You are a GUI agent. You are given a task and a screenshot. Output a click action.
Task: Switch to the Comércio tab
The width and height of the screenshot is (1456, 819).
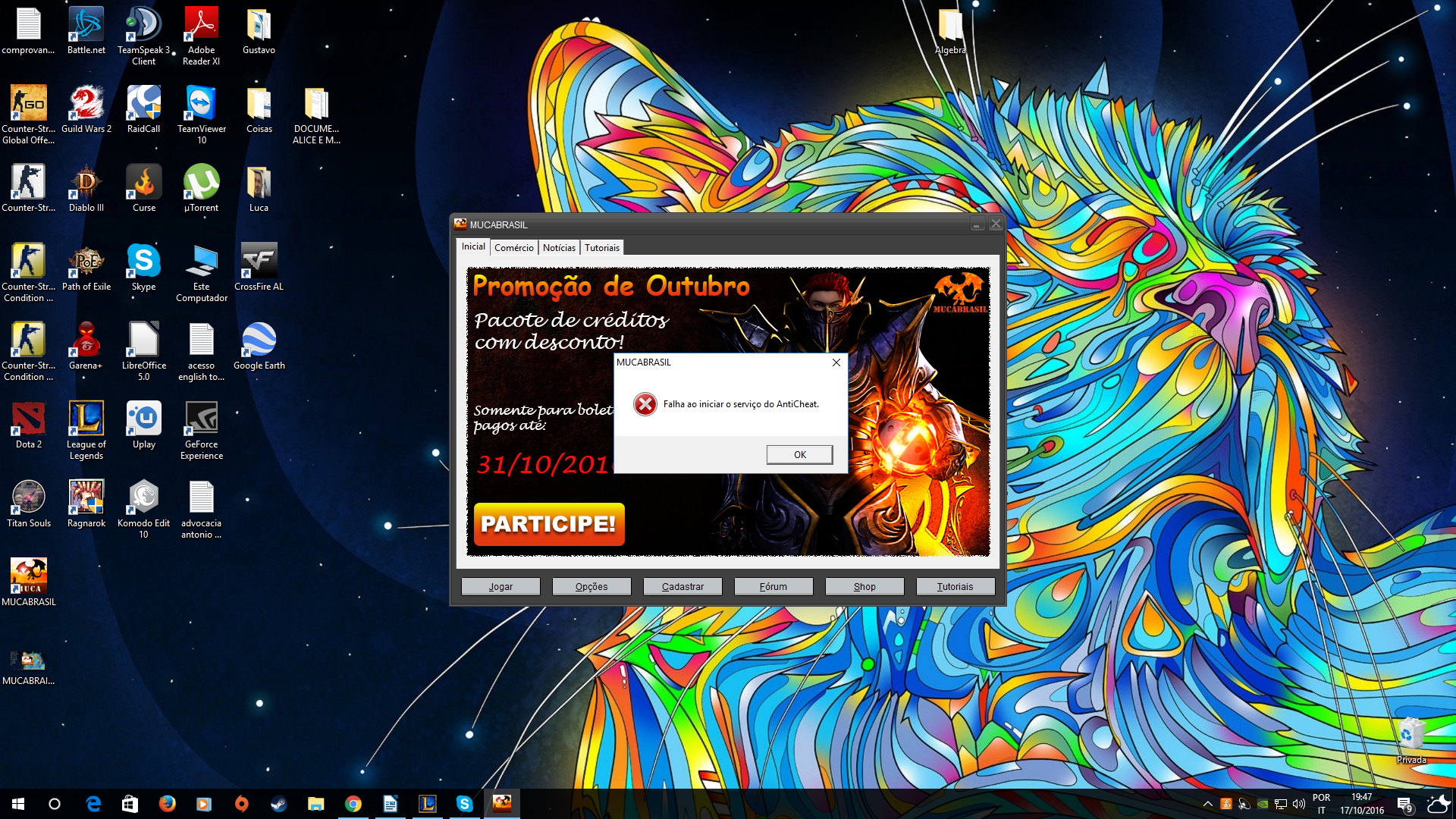tap(513, 248)
